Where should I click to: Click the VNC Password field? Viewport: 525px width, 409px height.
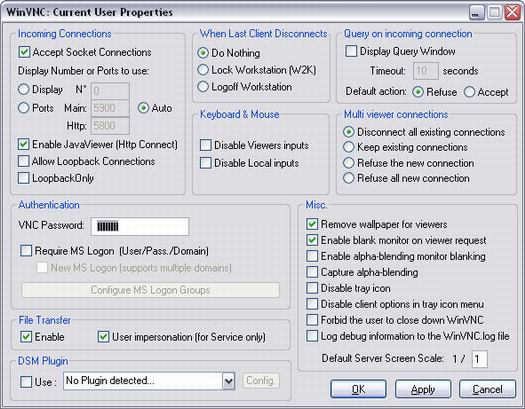click(140, 226)
